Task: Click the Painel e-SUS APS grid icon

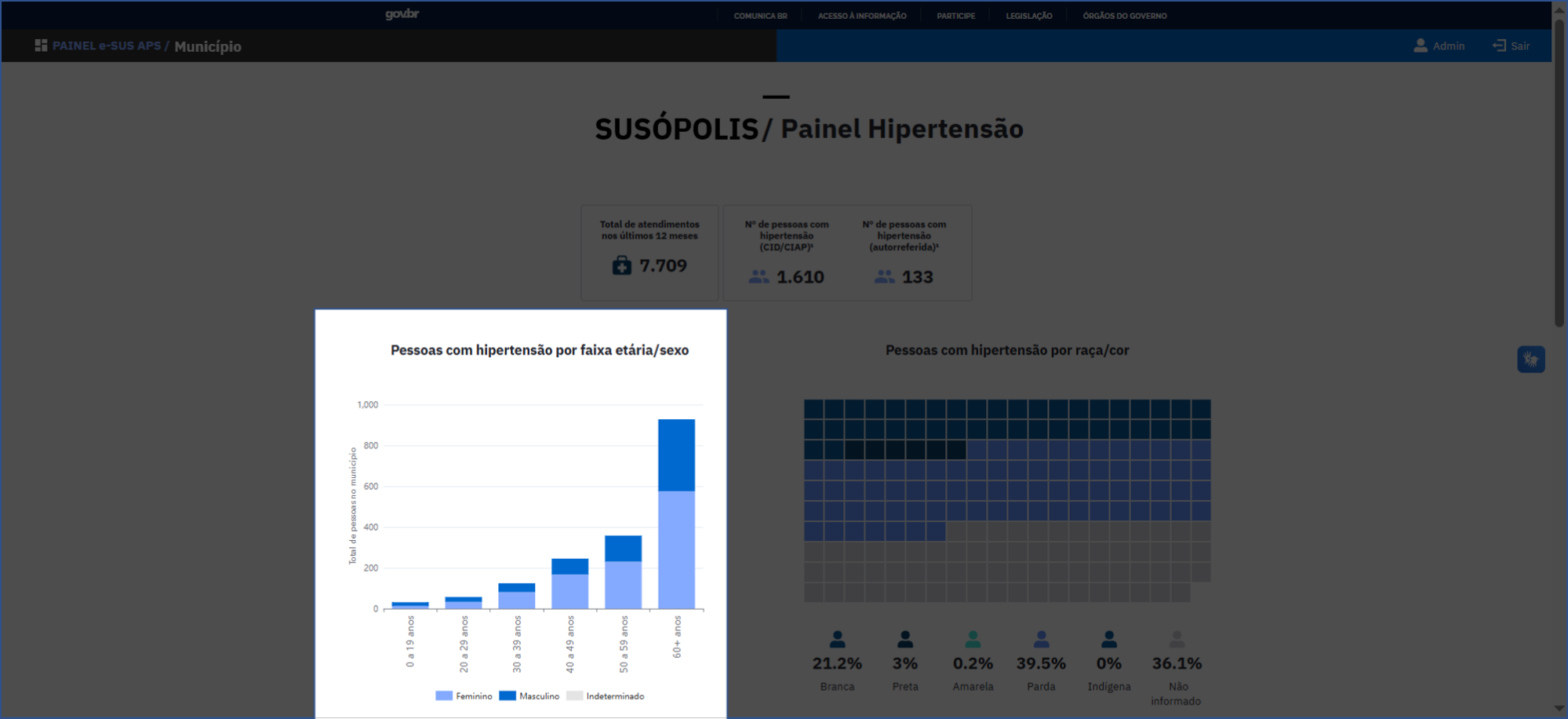Action: coord(41,46)
